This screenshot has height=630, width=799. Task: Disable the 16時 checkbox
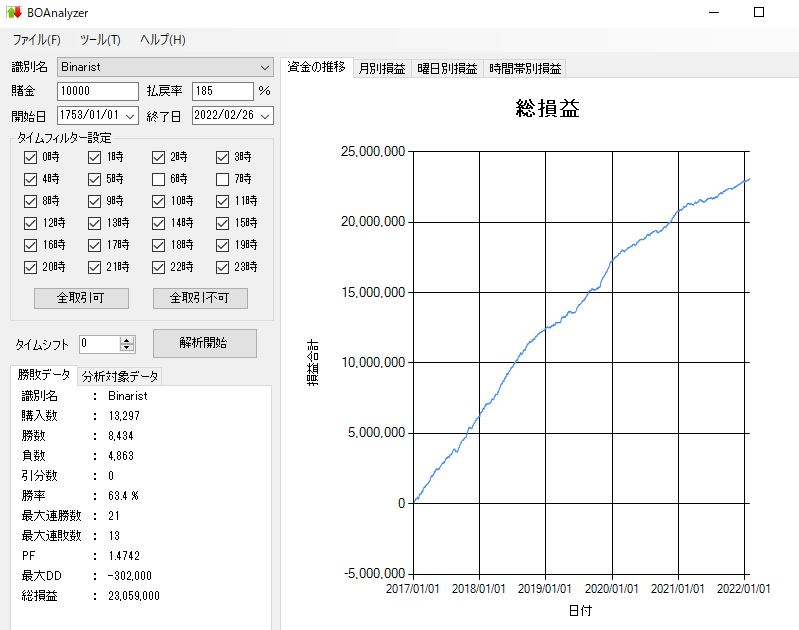click(x=30, y=245)
